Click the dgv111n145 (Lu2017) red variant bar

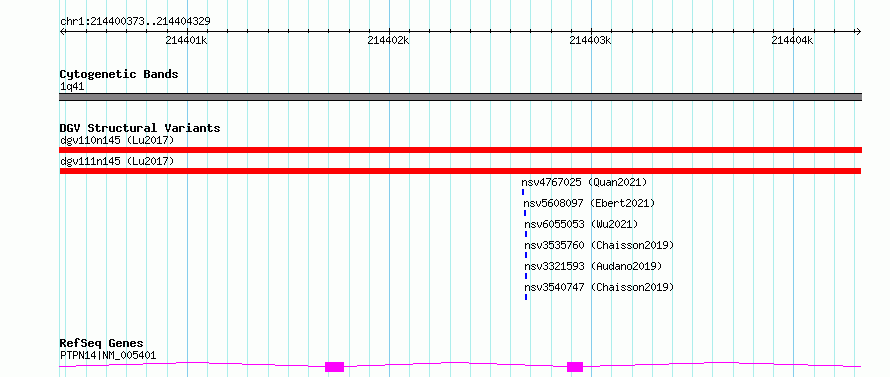(x=460, y=171)
